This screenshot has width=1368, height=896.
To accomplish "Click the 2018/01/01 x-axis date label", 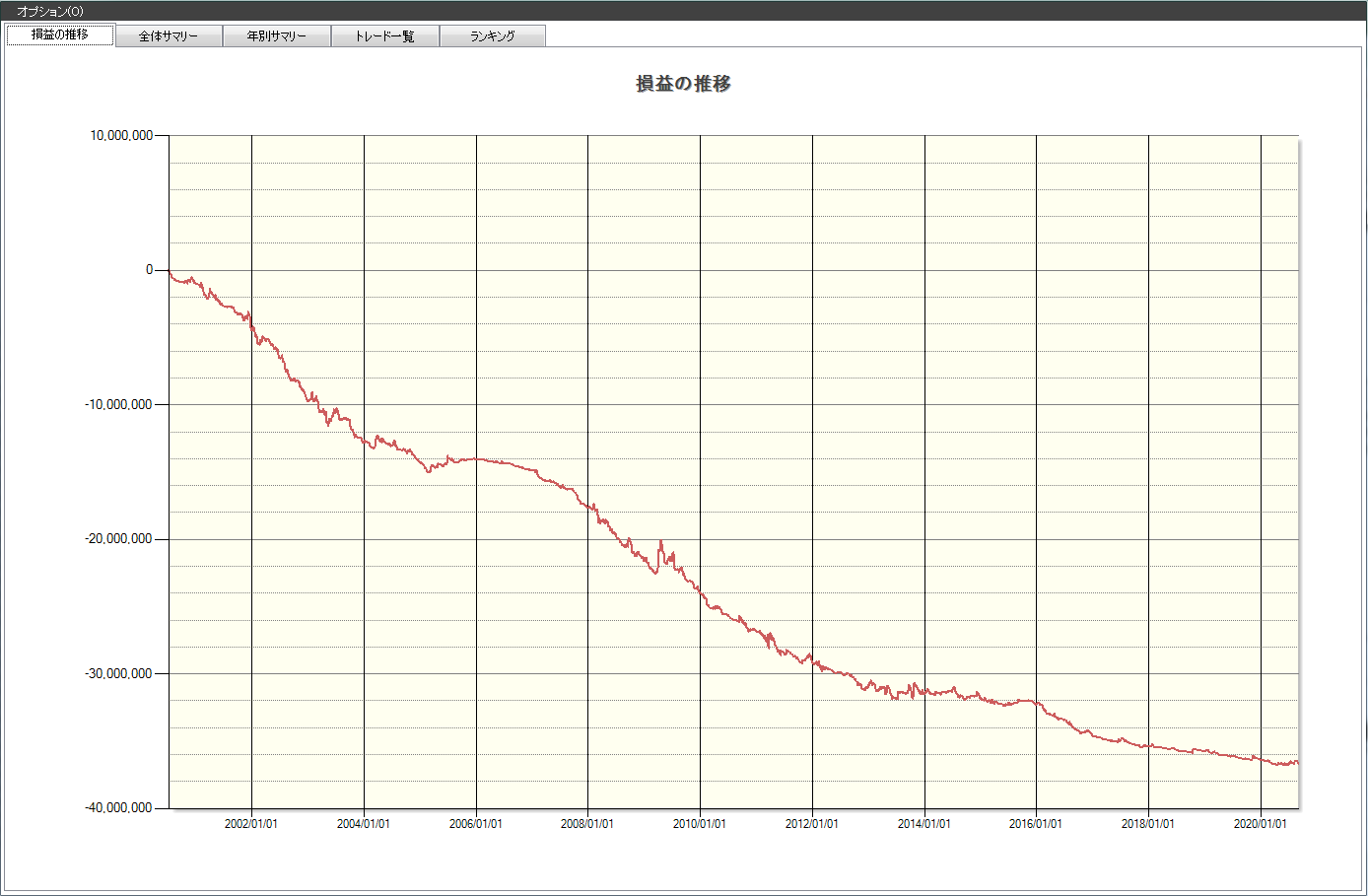I will tap(1148, 823).
